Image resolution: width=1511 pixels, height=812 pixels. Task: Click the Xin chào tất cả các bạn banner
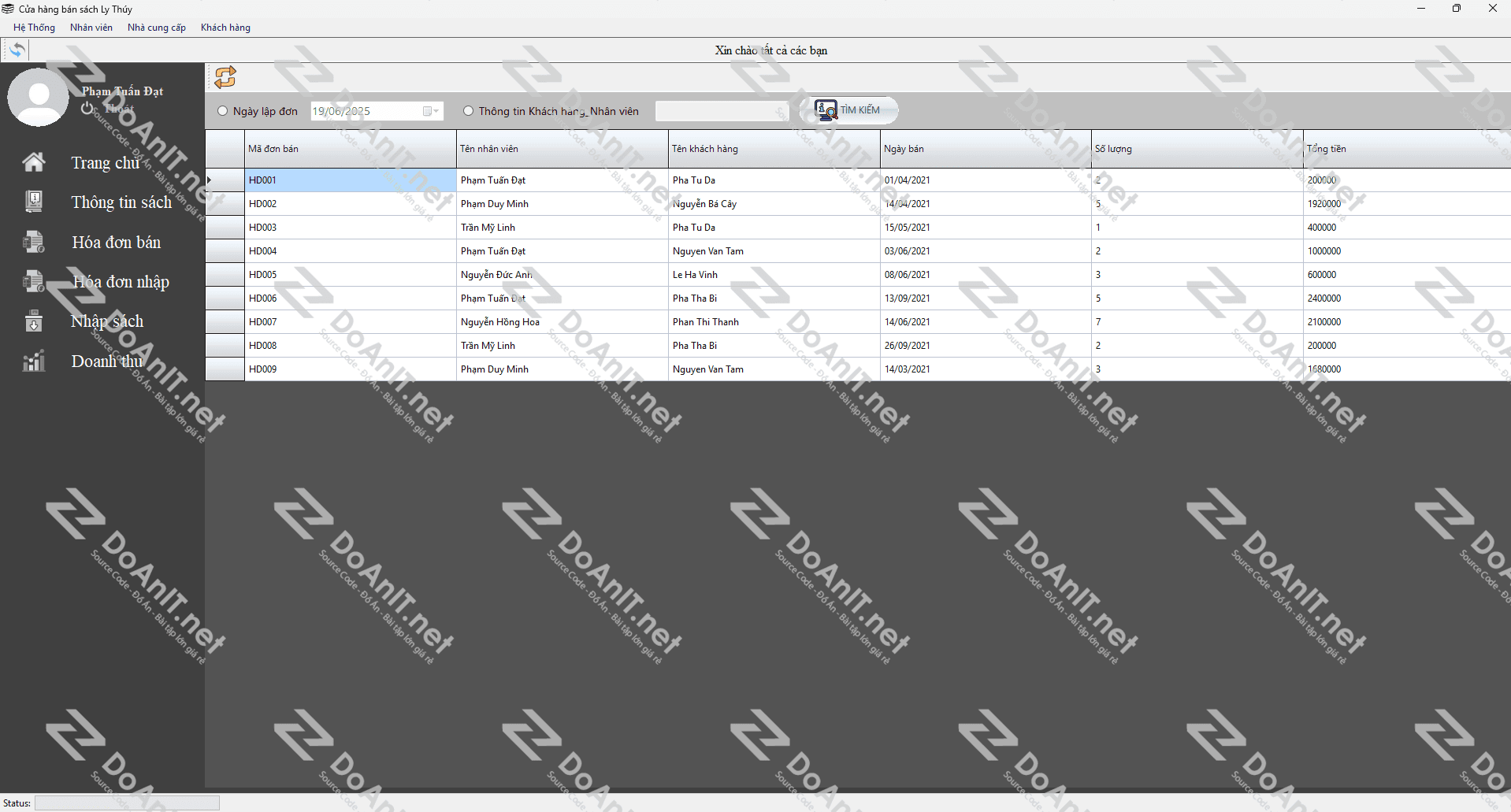pyautogui.click(x=771, y=50)
